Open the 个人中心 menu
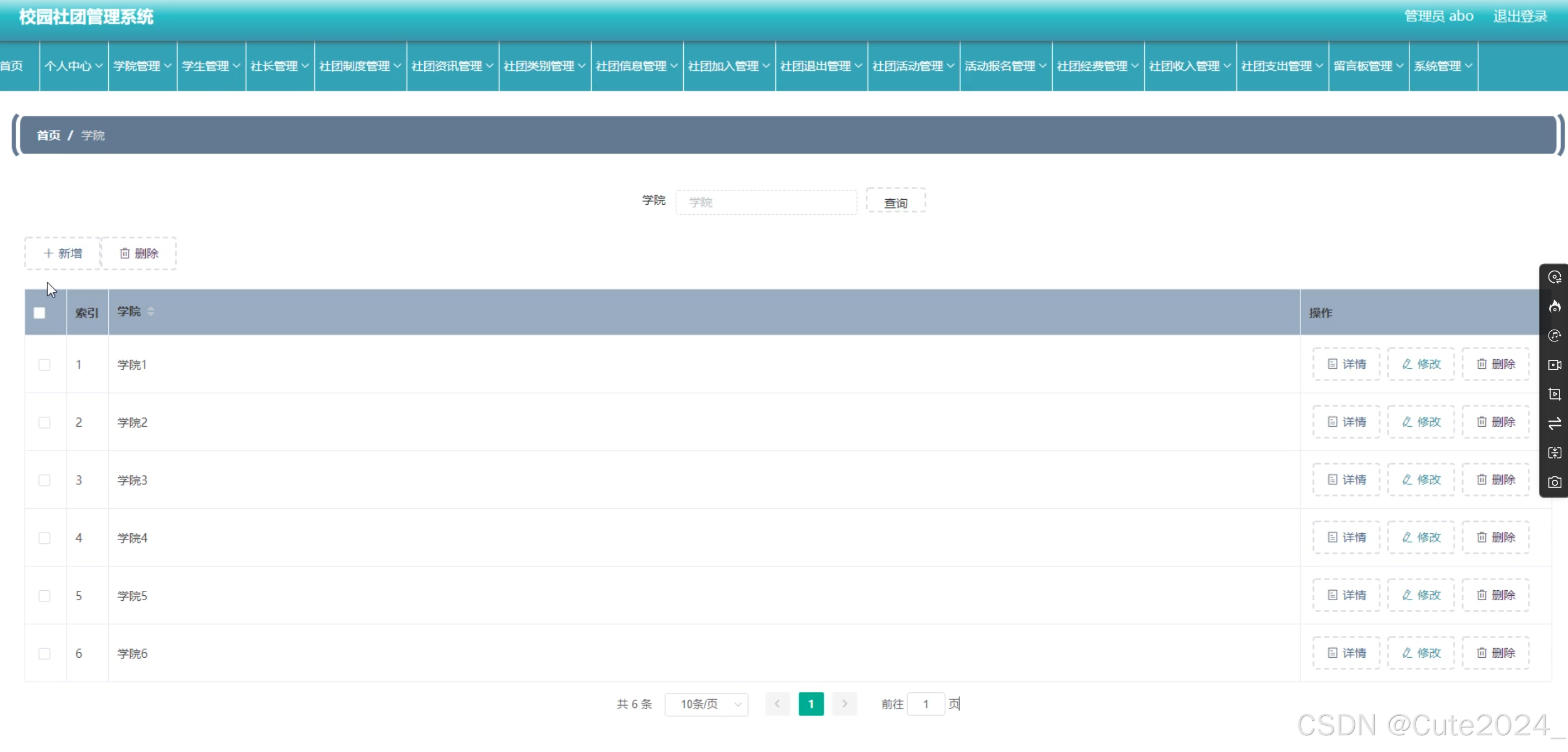Screen dimensions: 1568x752 point(73,66)
